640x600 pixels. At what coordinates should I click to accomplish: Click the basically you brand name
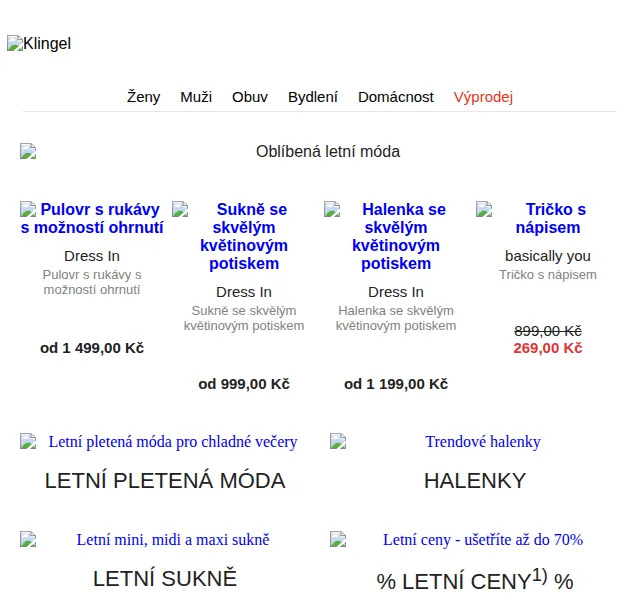pyautogui.click(x=548, y=256)
